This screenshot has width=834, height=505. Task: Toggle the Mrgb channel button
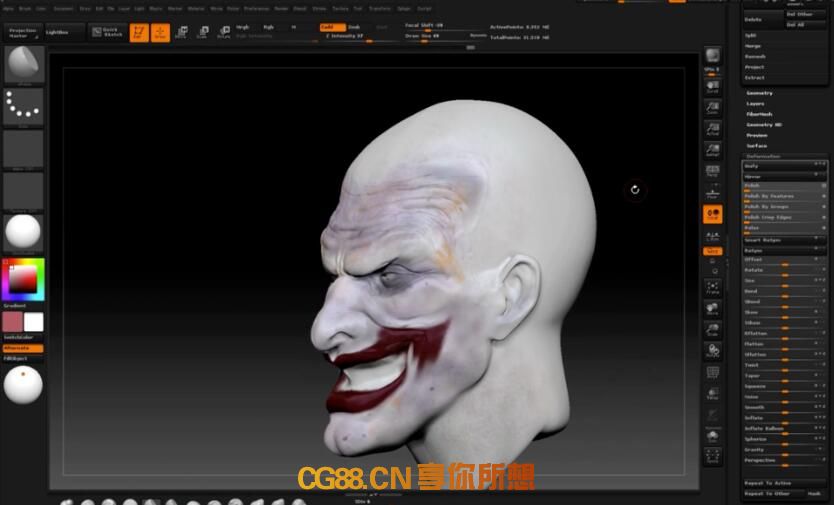click(243, 27)
